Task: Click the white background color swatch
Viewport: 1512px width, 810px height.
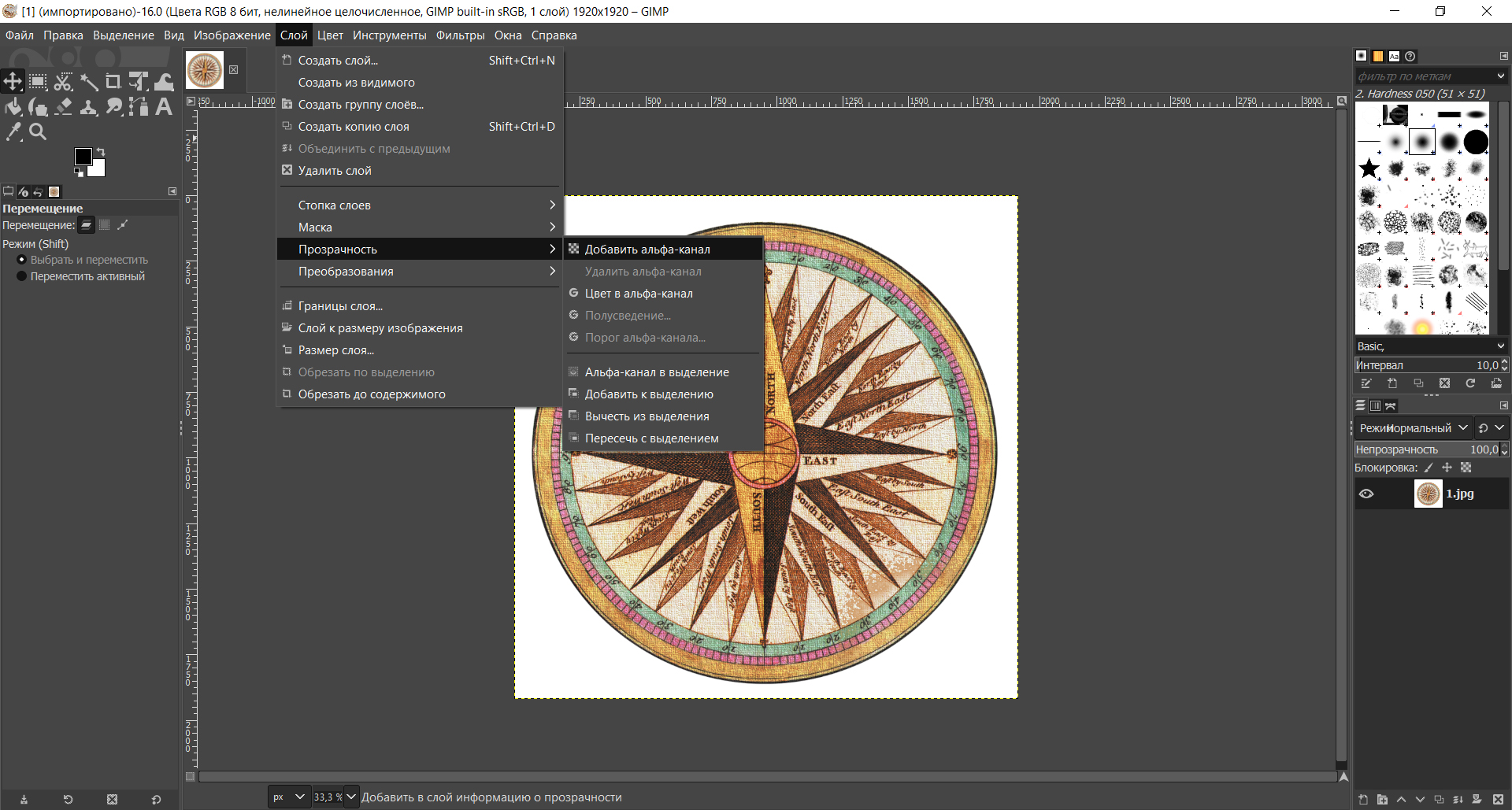Action: (x=98, y=168)
